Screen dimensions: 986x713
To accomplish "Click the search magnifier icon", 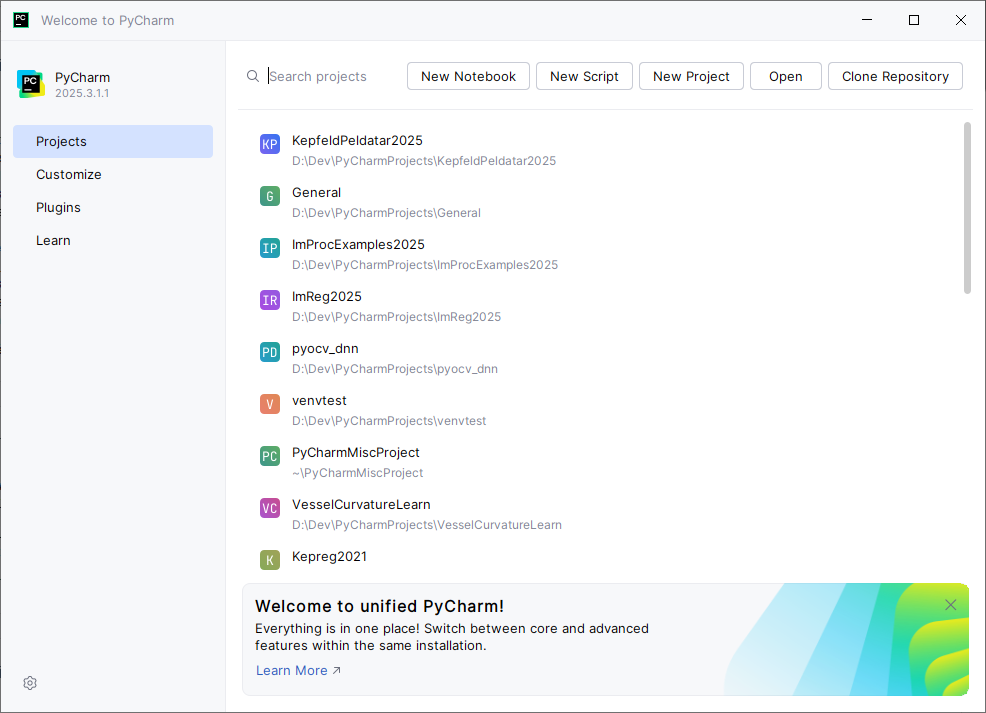I will pos(253,77).
